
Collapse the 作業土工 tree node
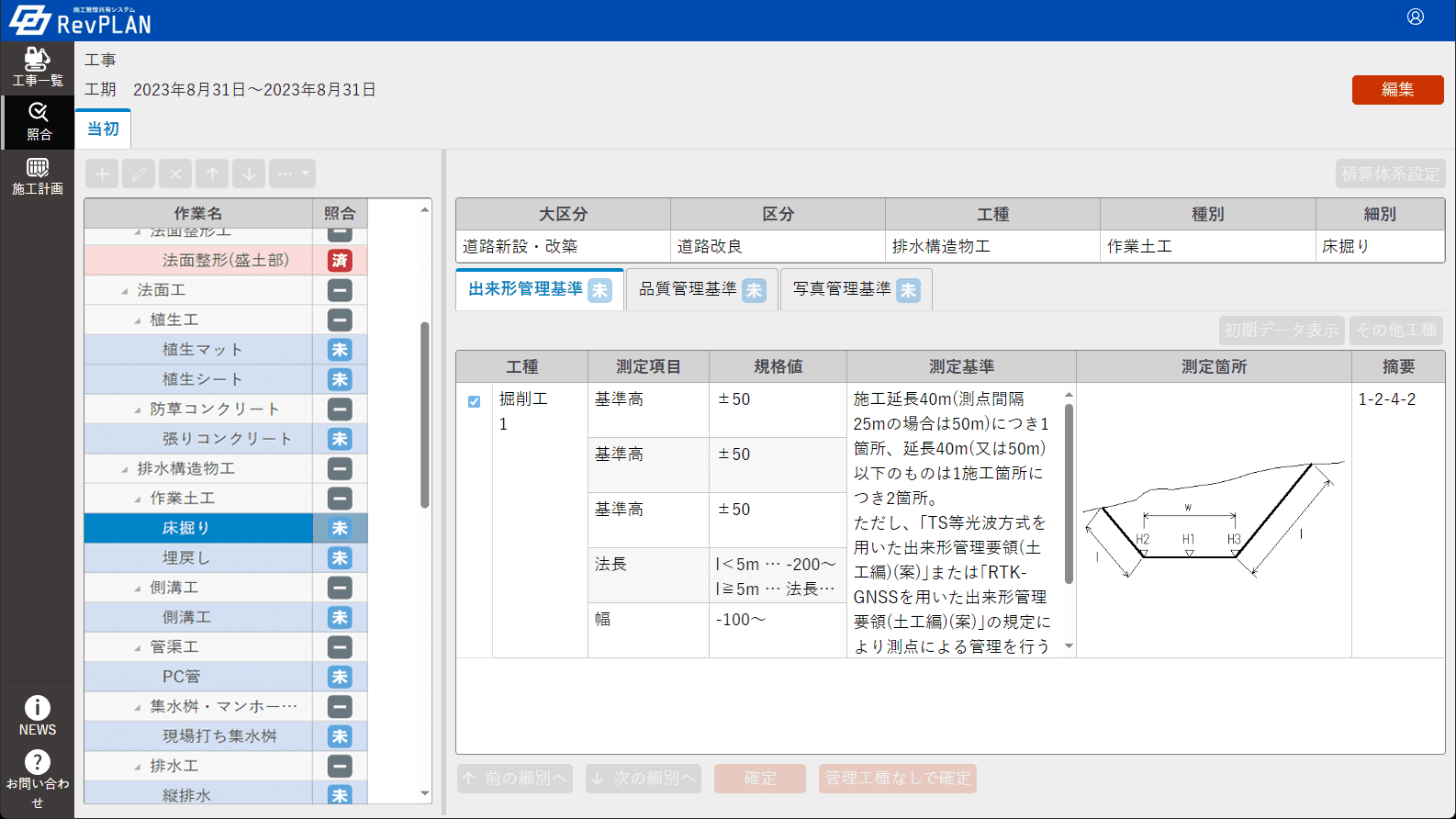point(138,499)
